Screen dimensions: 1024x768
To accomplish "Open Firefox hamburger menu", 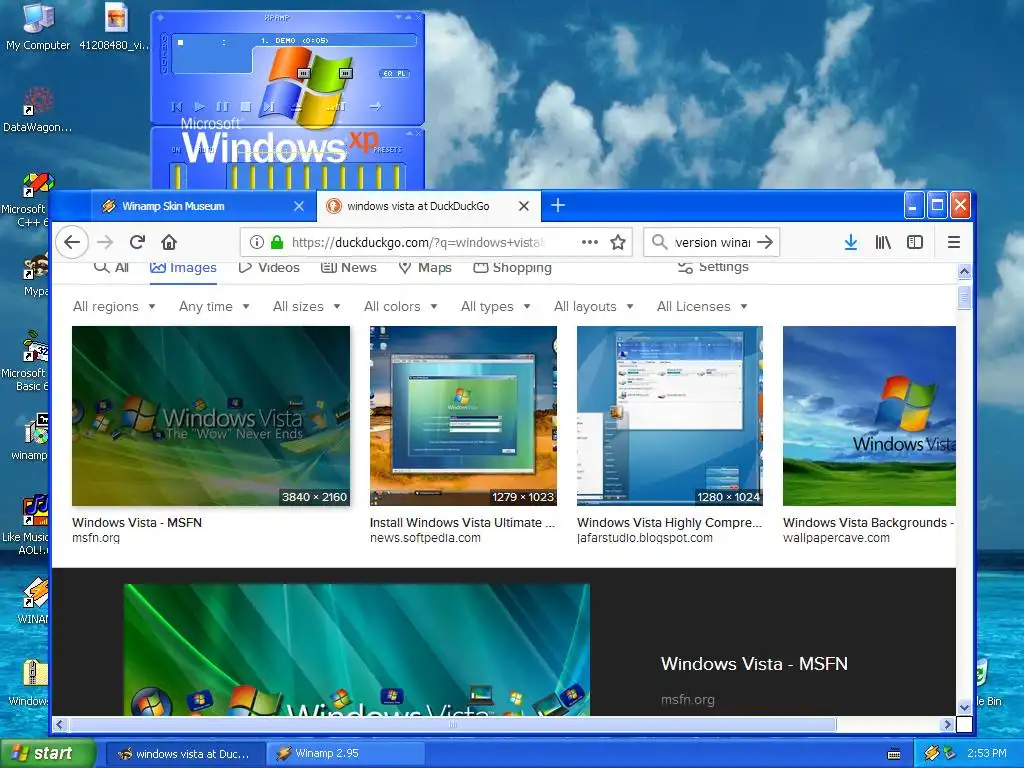I will (x=953, y=242).
